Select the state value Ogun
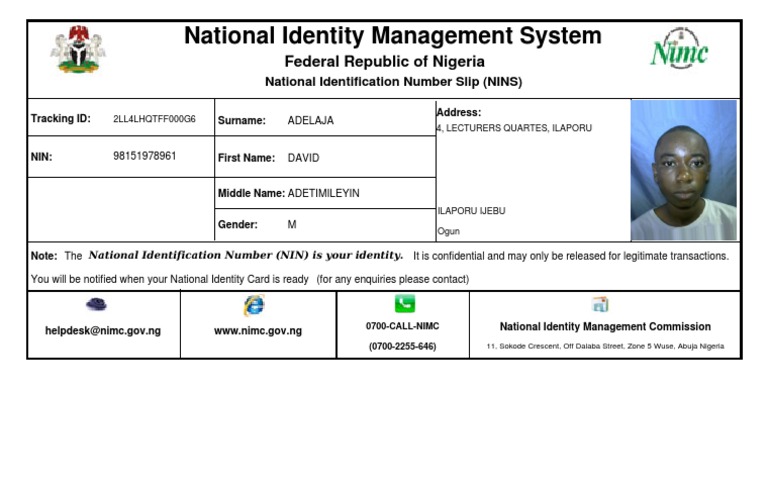Viewport: 768px width, 489px height. [449, 231]
